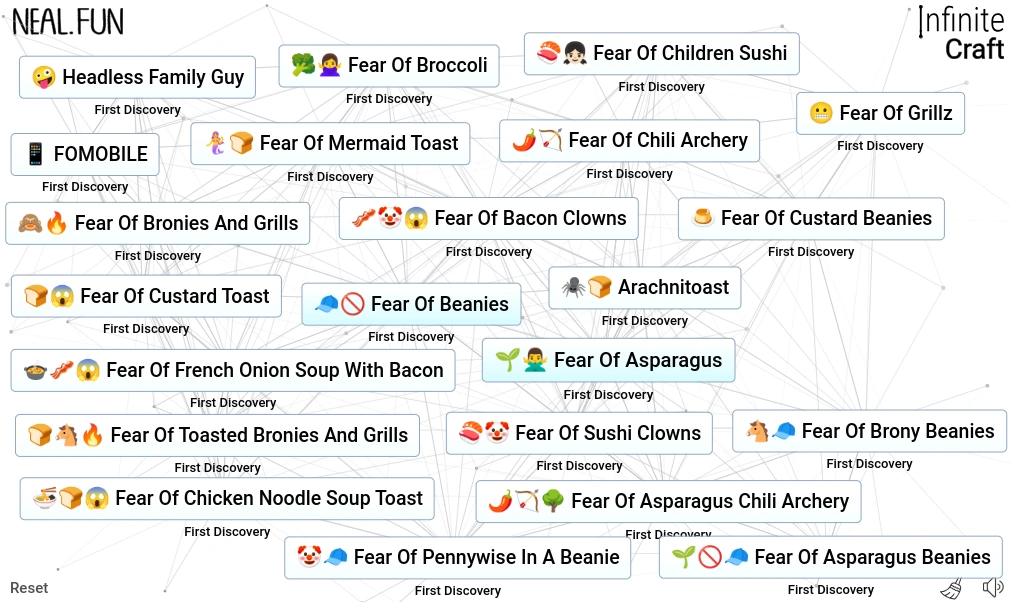1010x602 pixels.
Task: Select Fear Of French Onion Soup With Bacon
Action: [232, 370]
